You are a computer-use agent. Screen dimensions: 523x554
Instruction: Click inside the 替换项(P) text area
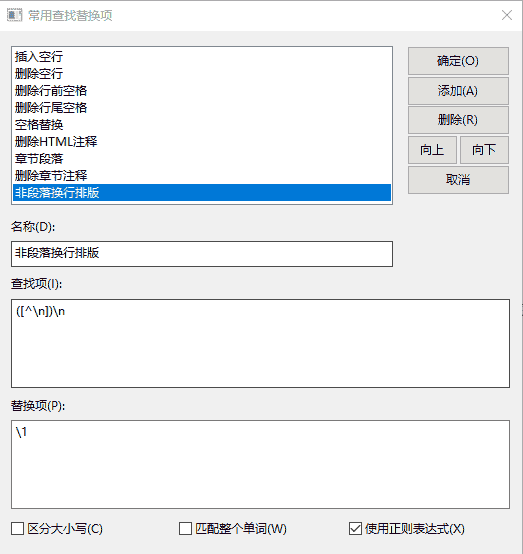click(260, 464)
